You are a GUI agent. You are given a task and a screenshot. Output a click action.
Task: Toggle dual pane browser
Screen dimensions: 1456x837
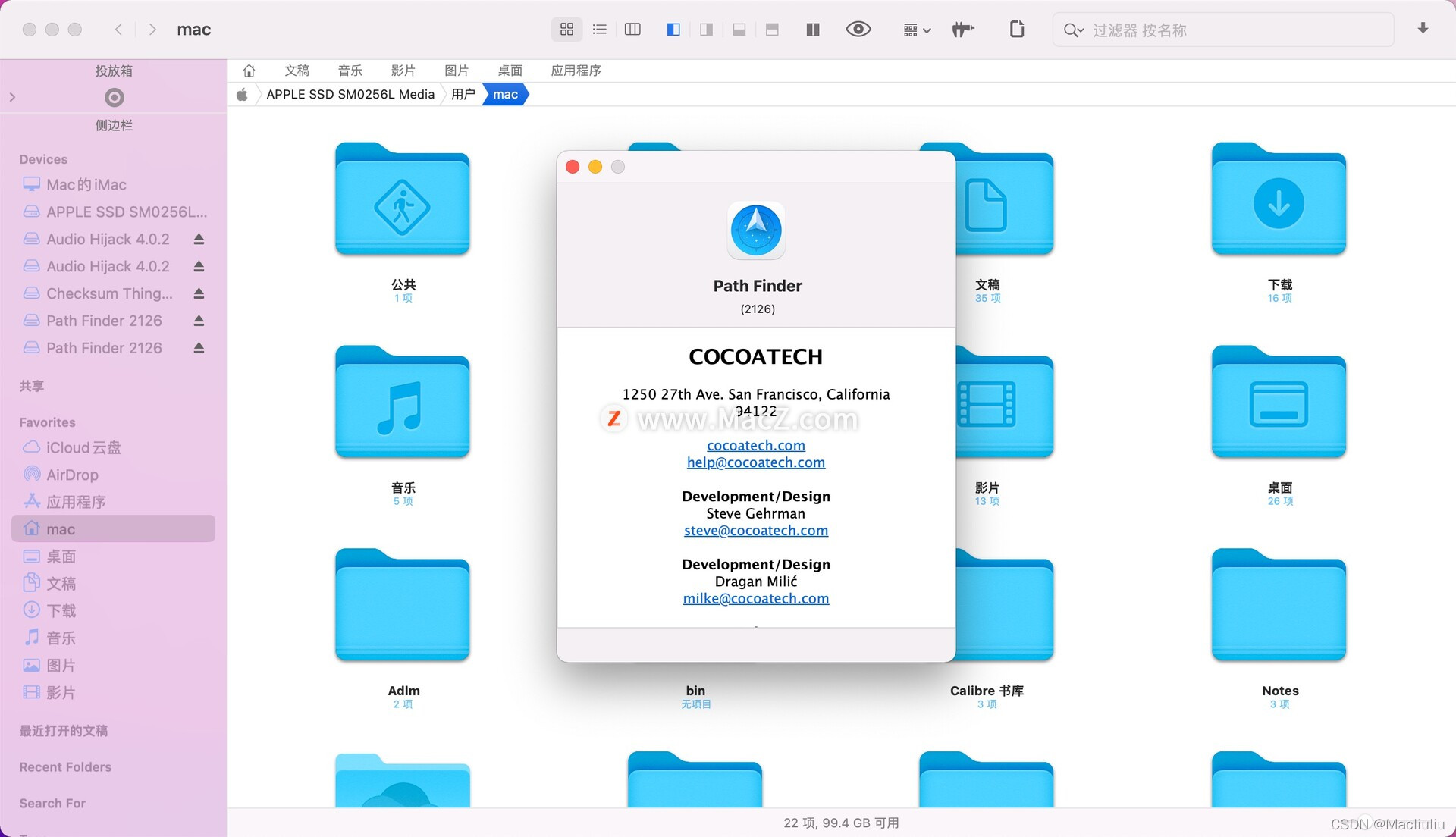coord(812,30)
